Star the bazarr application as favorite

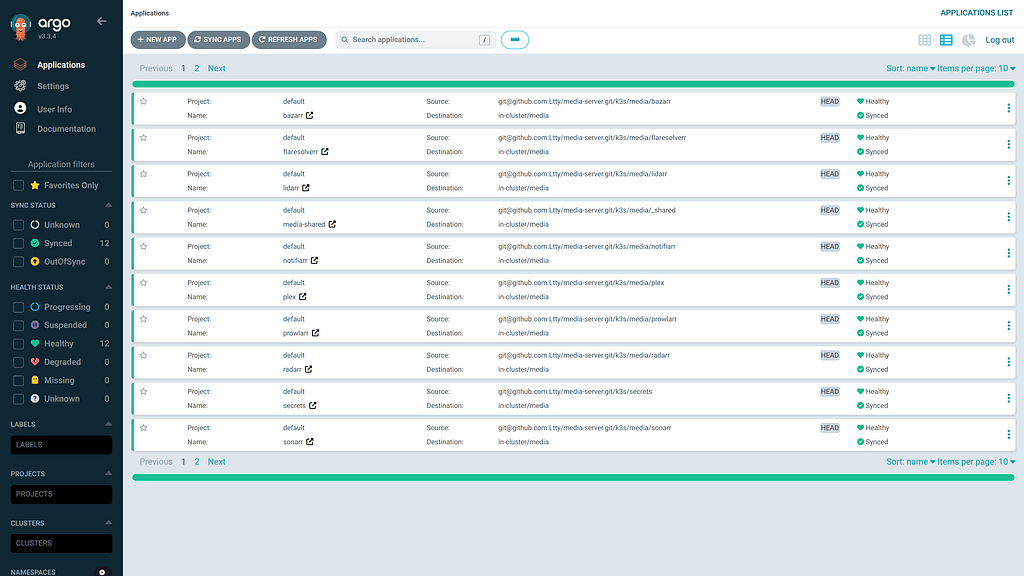click(144, 101)
